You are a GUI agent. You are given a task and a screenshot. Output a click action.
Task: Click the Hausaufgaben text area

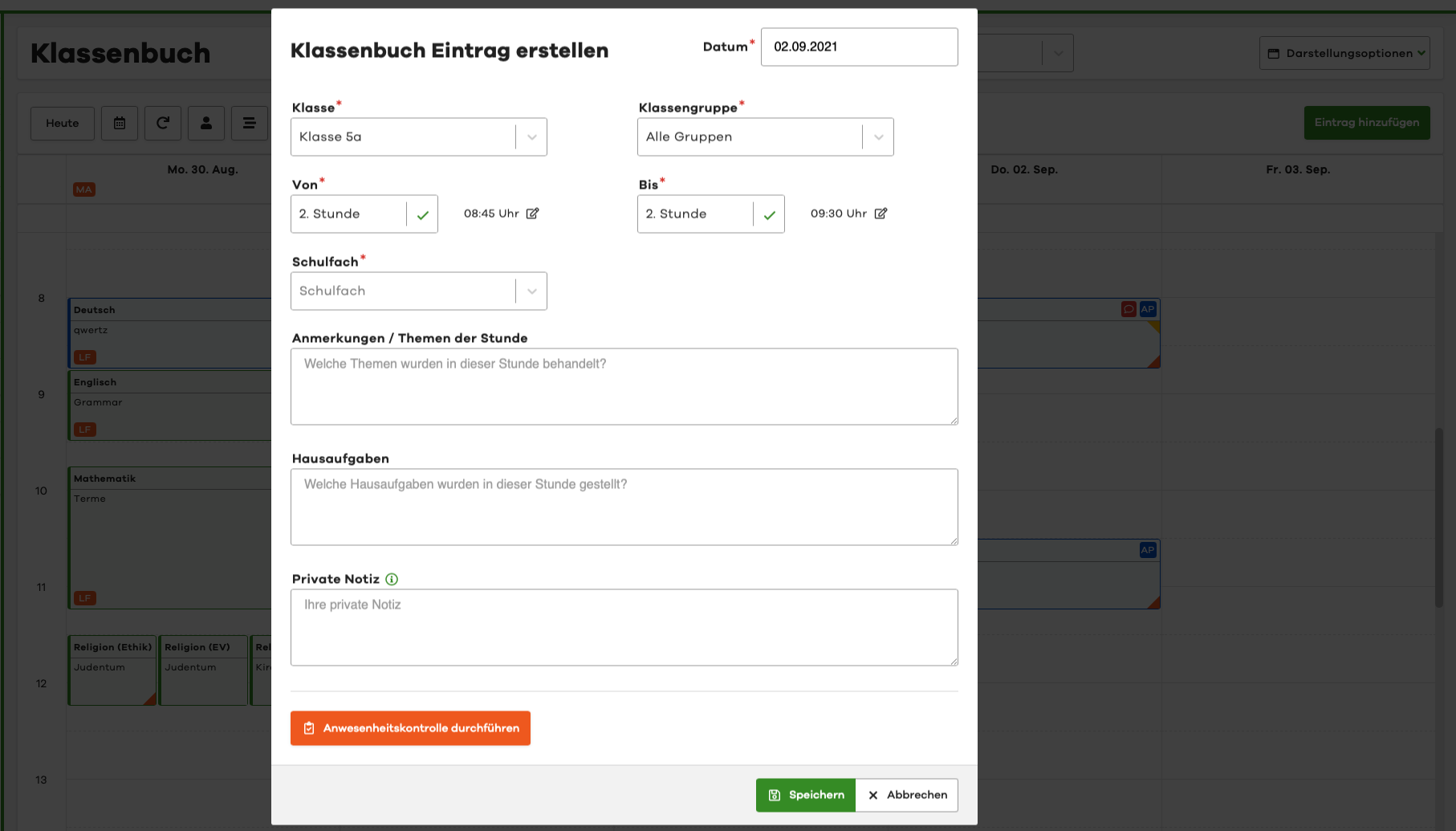coord(624,507)
